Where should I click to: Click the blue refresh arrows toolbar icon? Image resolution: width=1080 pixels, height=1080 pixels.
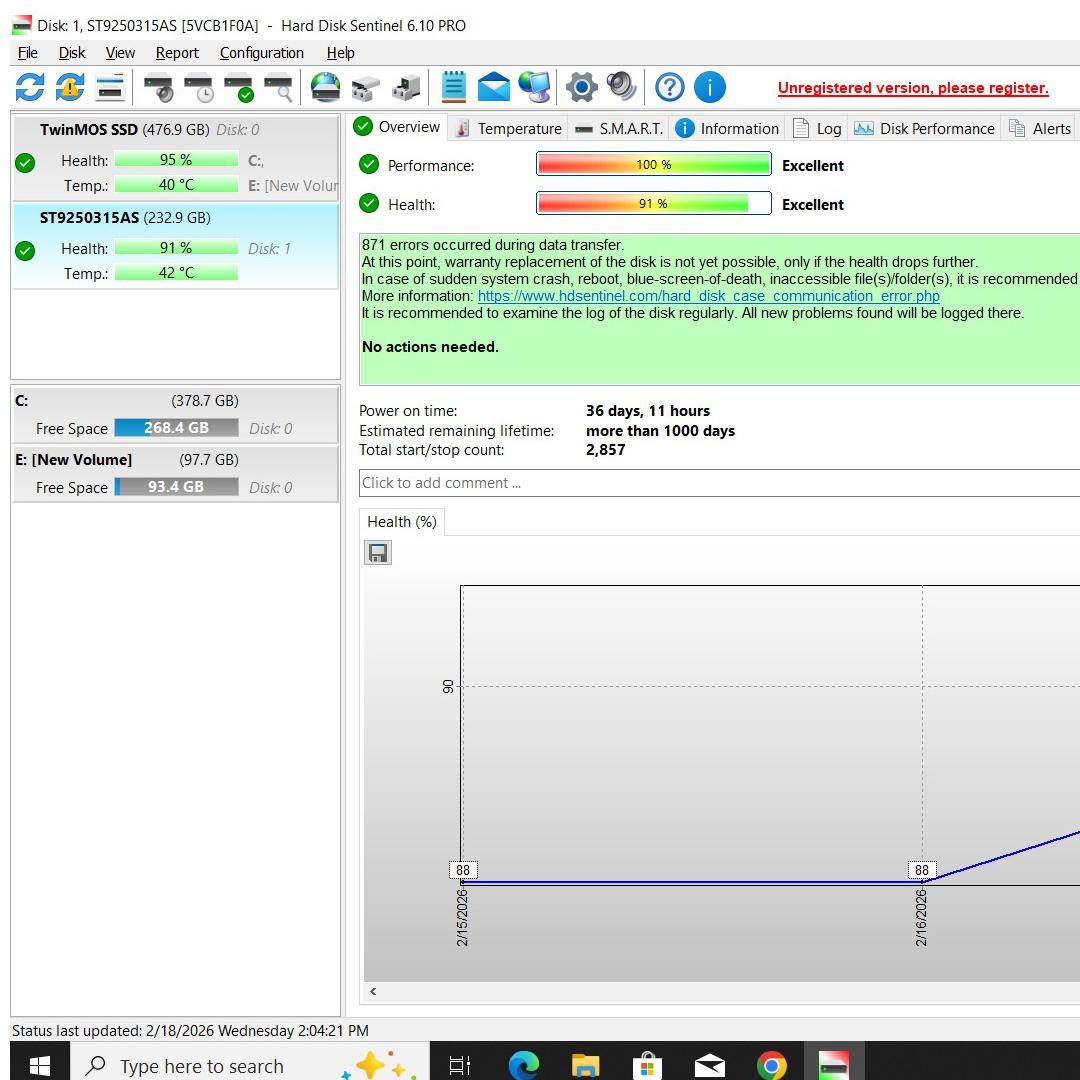click(x=30, y=88)
